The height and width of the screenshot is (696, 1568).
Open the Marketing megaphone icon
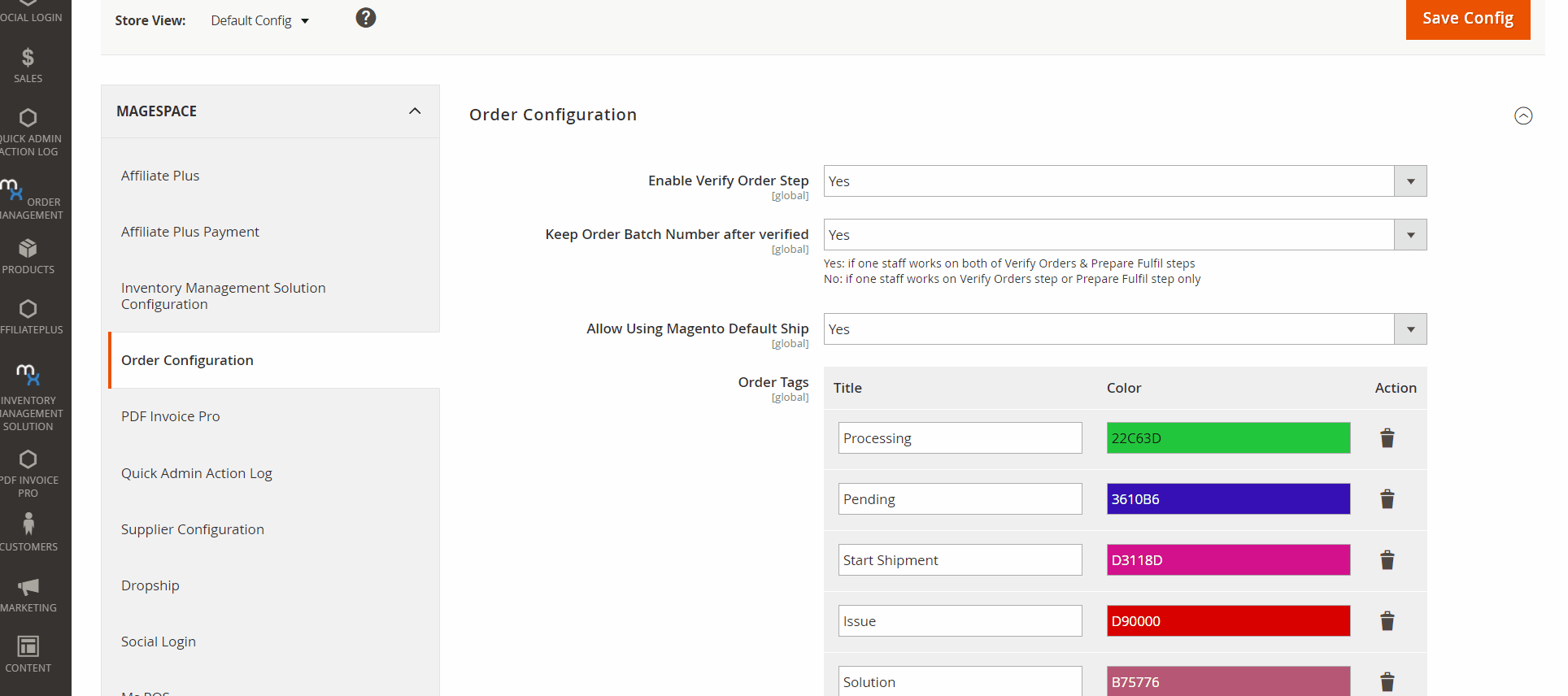[28, 587]
